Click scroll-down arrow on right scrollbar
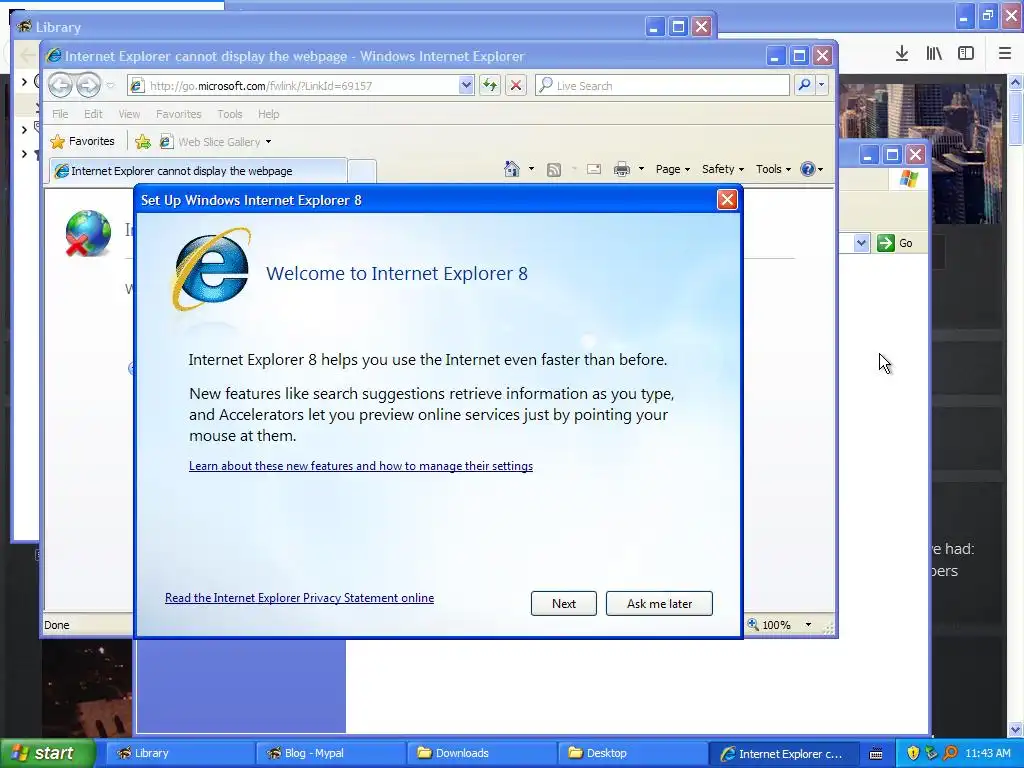 pyautogui.click(x=1016, y=729)
